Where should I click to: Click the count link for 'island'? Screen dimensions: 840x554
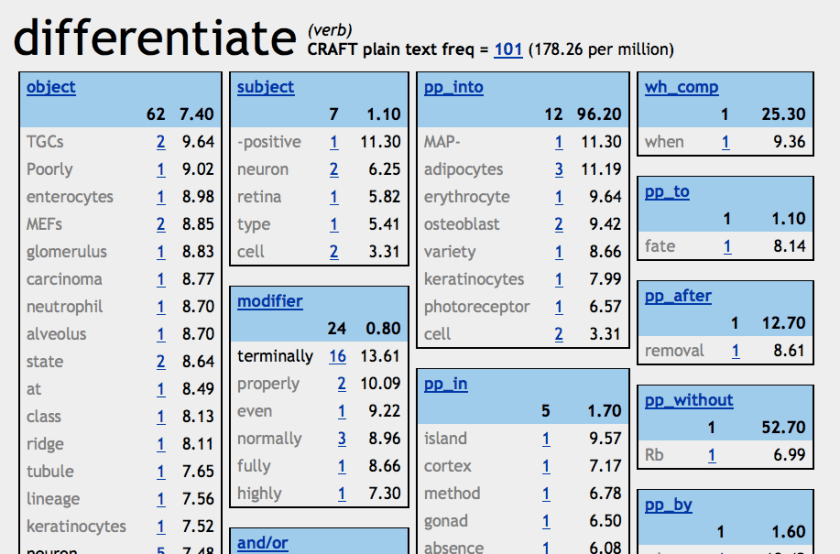pyautogui.click(x=546, y=438)
